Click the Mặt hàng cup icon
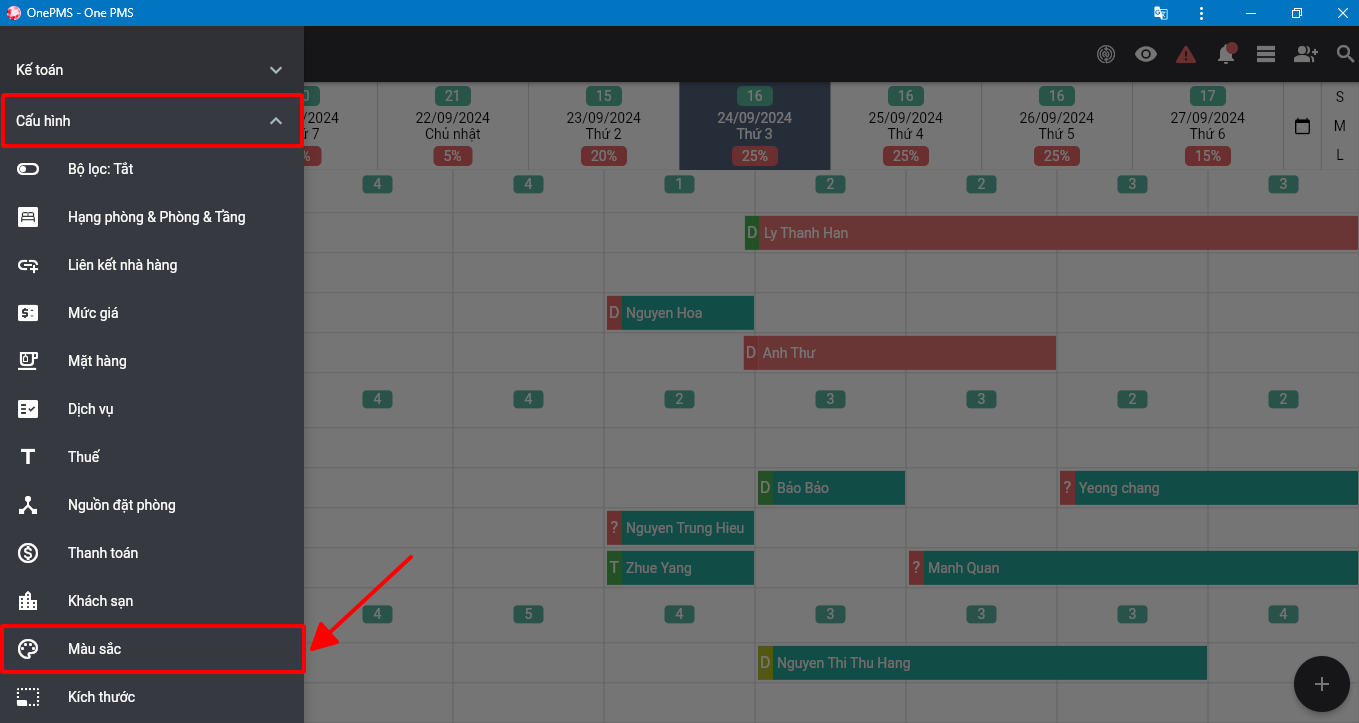Screen dimensions: 1359x723 pyautogui.click(x=28, y=361)
